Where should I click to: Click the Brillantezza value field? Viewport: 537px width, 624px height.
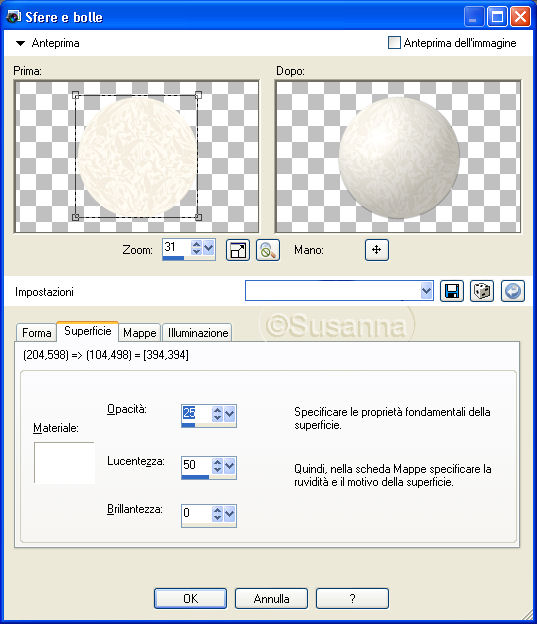click(196, 513)
